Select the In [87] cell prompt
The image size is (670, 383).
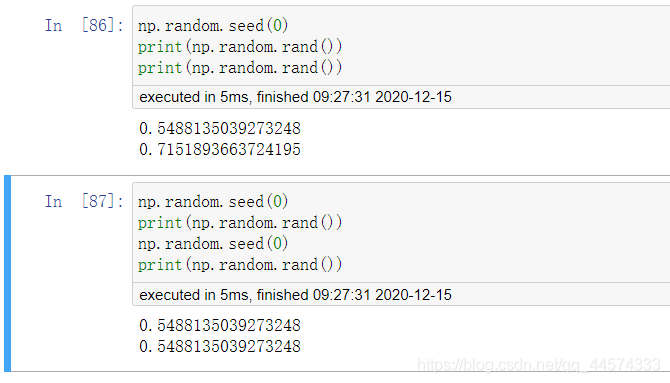pyautogui.click(x=84, y=201)
